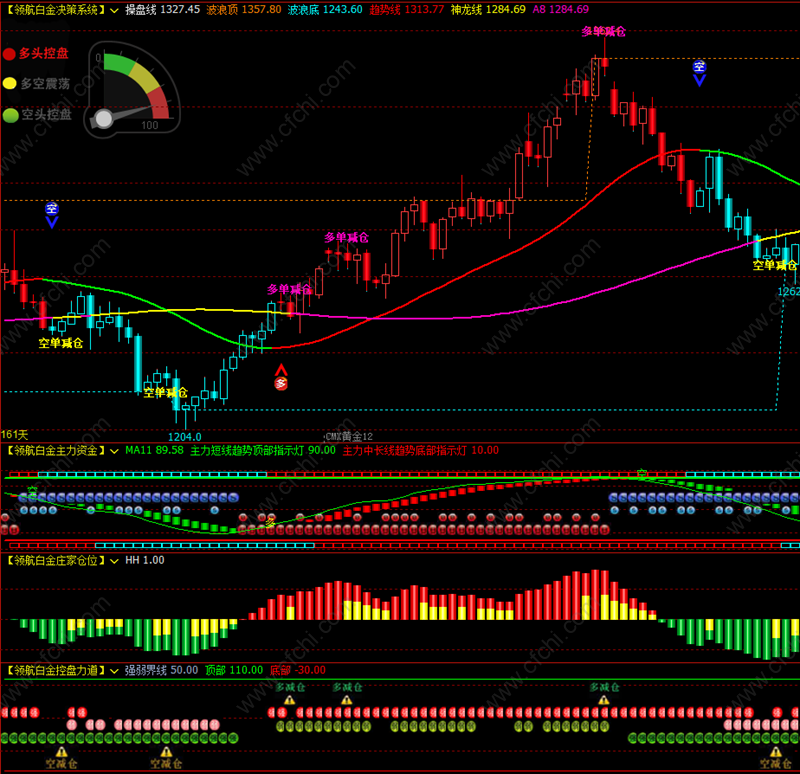Viewport: 800px width, 774px height.
Task: Select the 顶部 110.00 readout
Action: (234, 670)
